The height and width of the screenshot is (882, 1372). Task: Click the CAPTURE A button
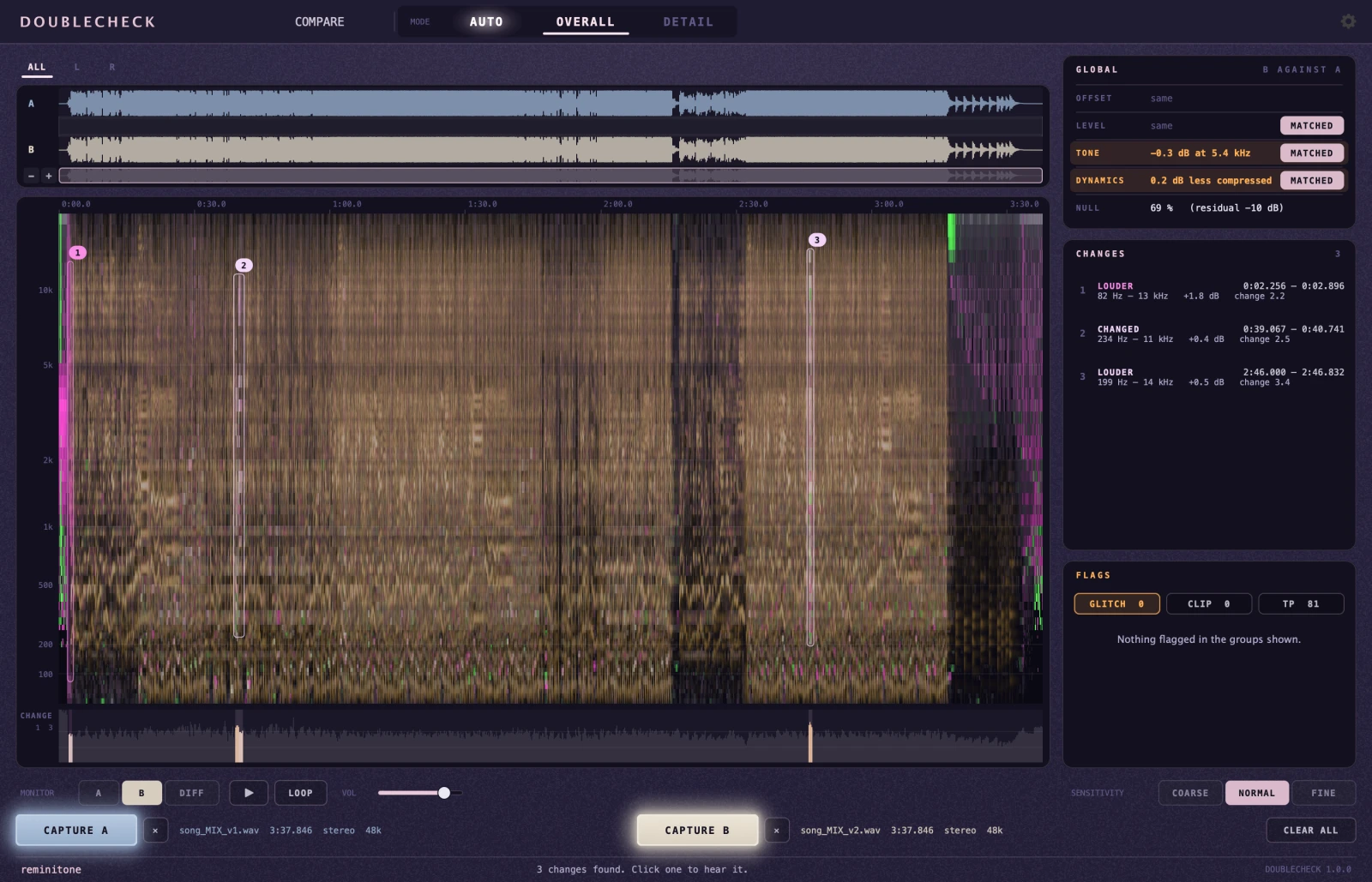click(76, 831)
